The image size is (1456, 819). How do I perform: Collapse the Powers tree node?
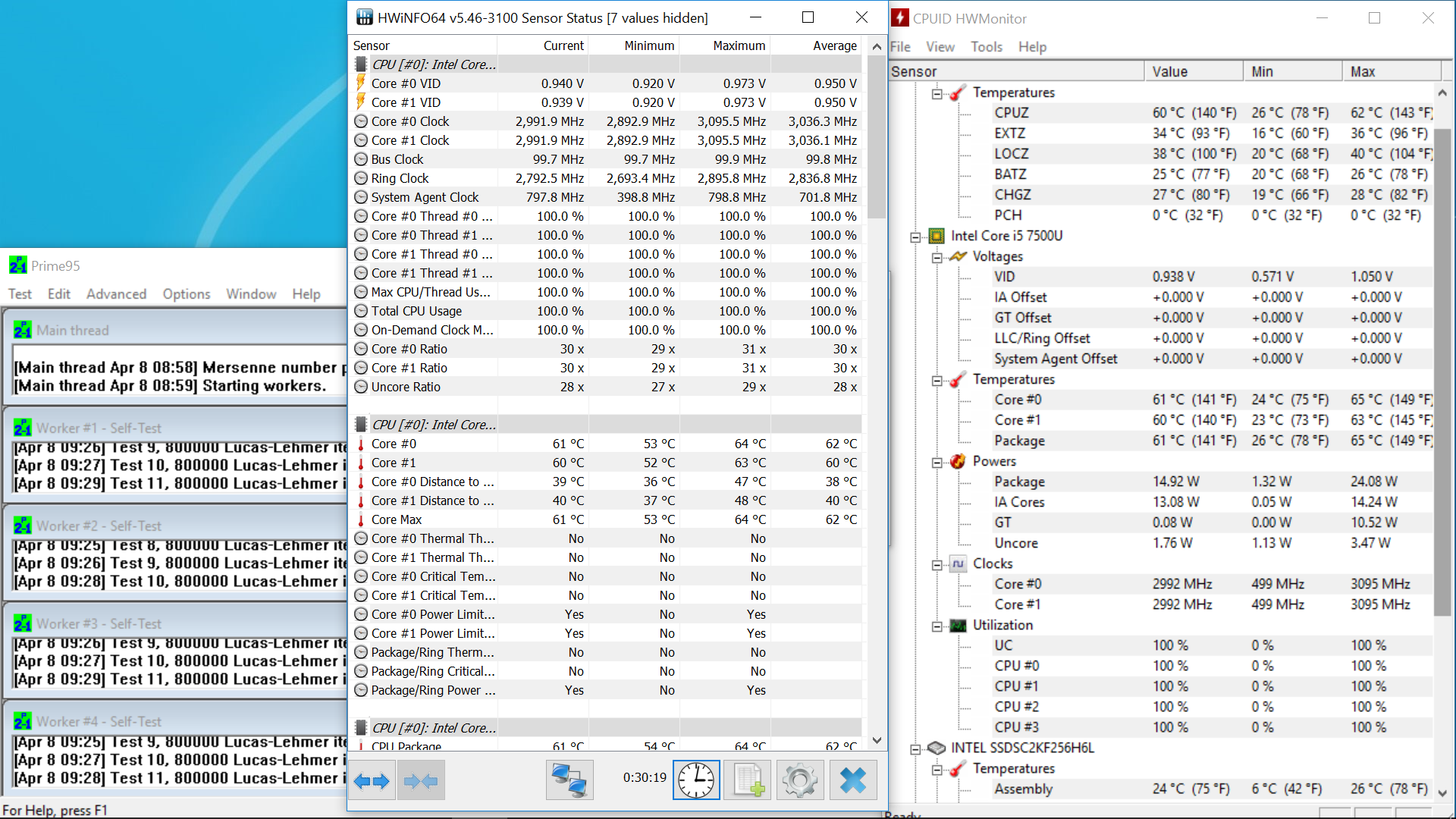click(937, 462)
